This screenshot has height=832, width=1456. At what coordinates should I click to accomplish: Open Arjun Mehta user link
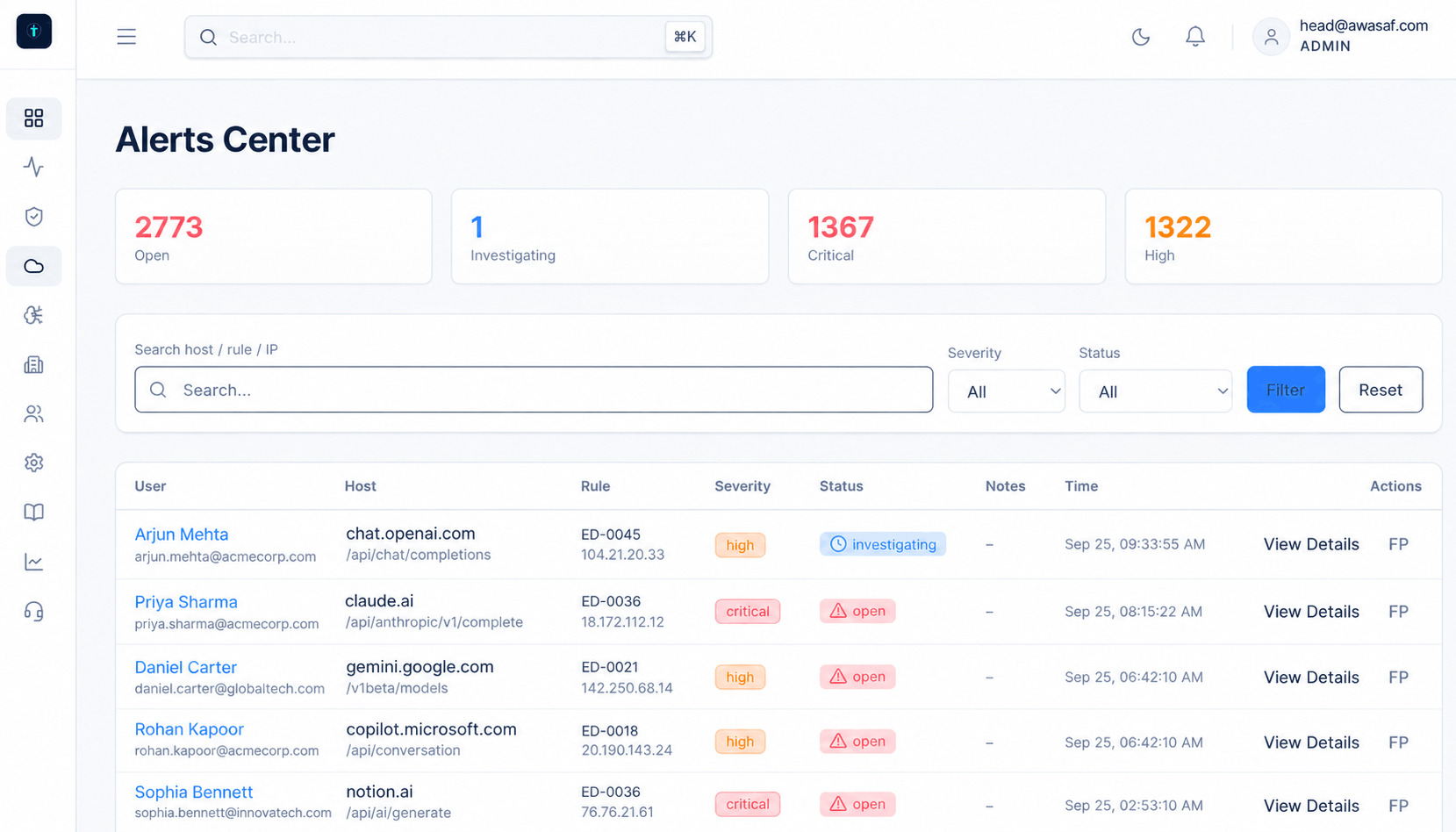point(182,534)
